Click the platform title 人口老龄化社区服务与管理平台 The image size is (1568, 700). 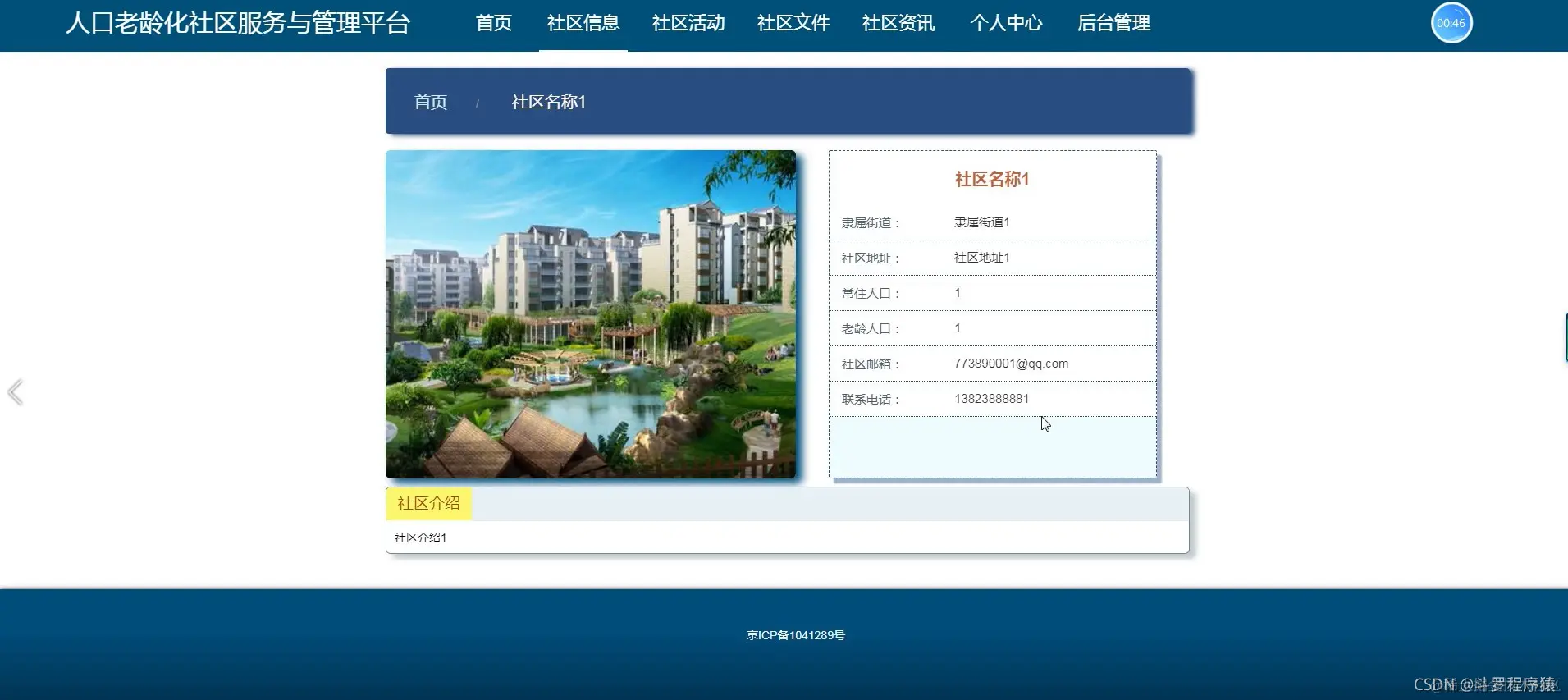[x=238, y=23]
